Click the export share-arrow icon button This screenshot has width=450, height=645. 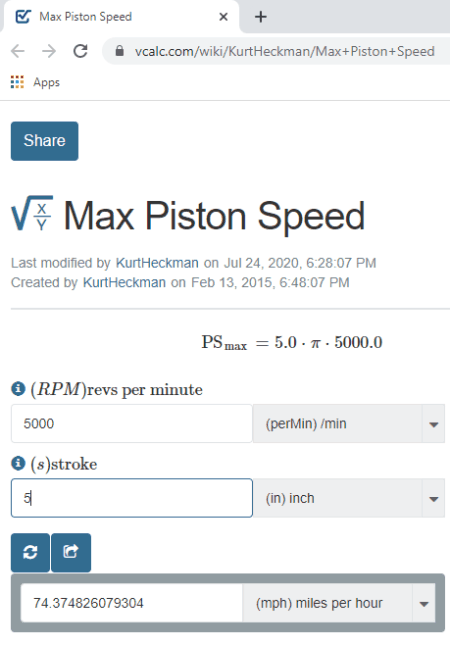click(71, 552)
